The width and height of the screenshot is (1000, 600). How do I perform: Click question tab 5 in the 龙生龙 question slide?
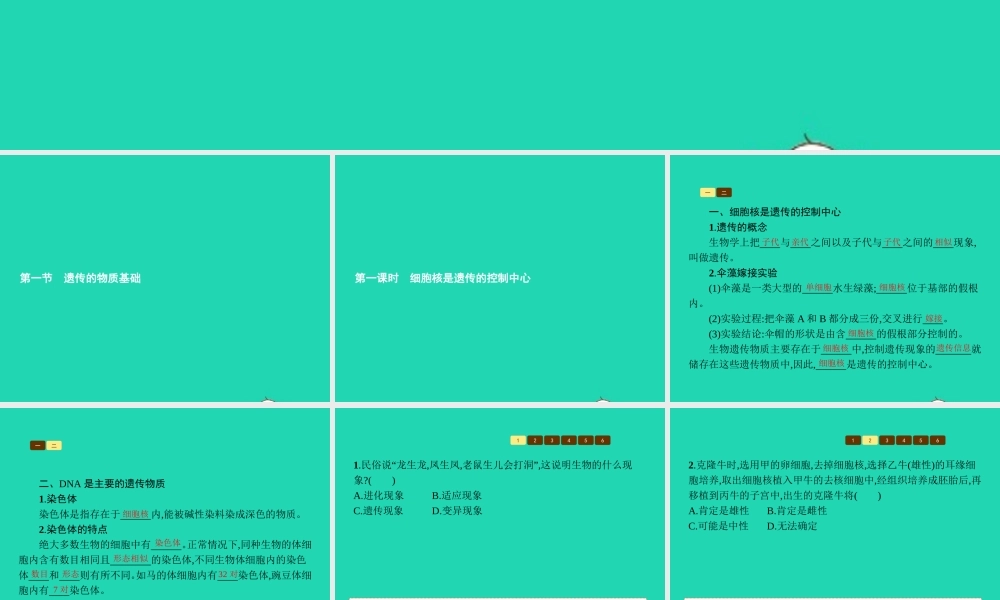pos(585,441)
